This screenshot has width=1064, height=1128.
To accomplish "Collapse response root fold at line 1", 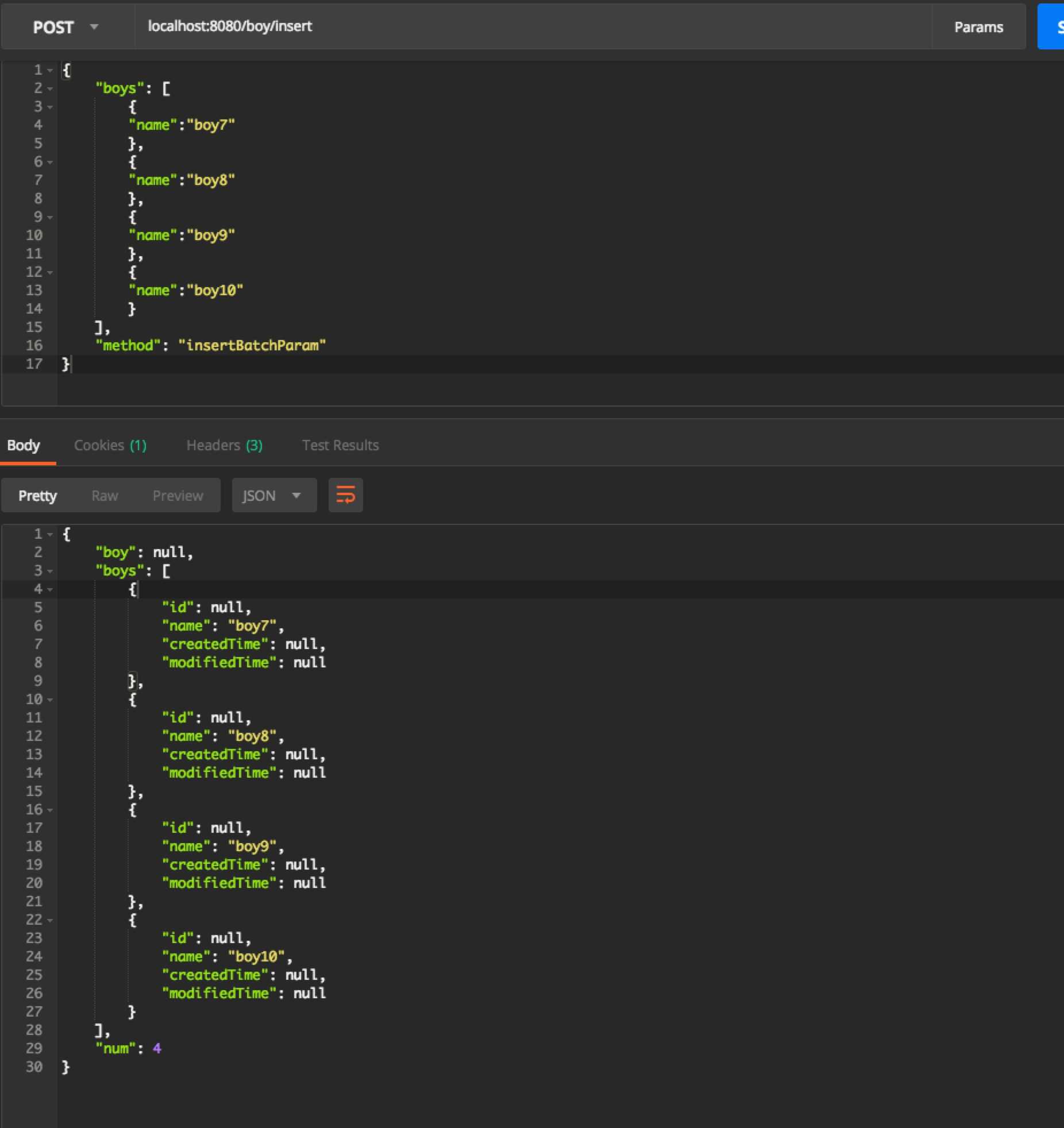I will [50, 535].
